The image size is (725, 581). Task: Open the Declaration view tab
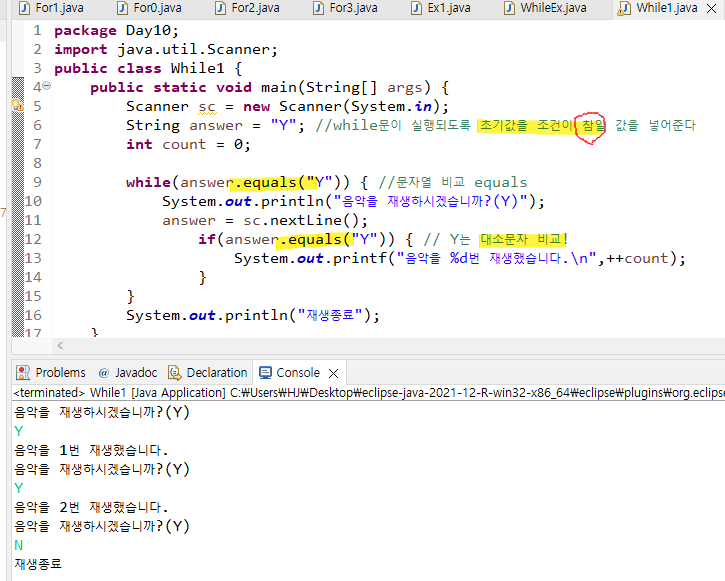(x=209, y=373)
